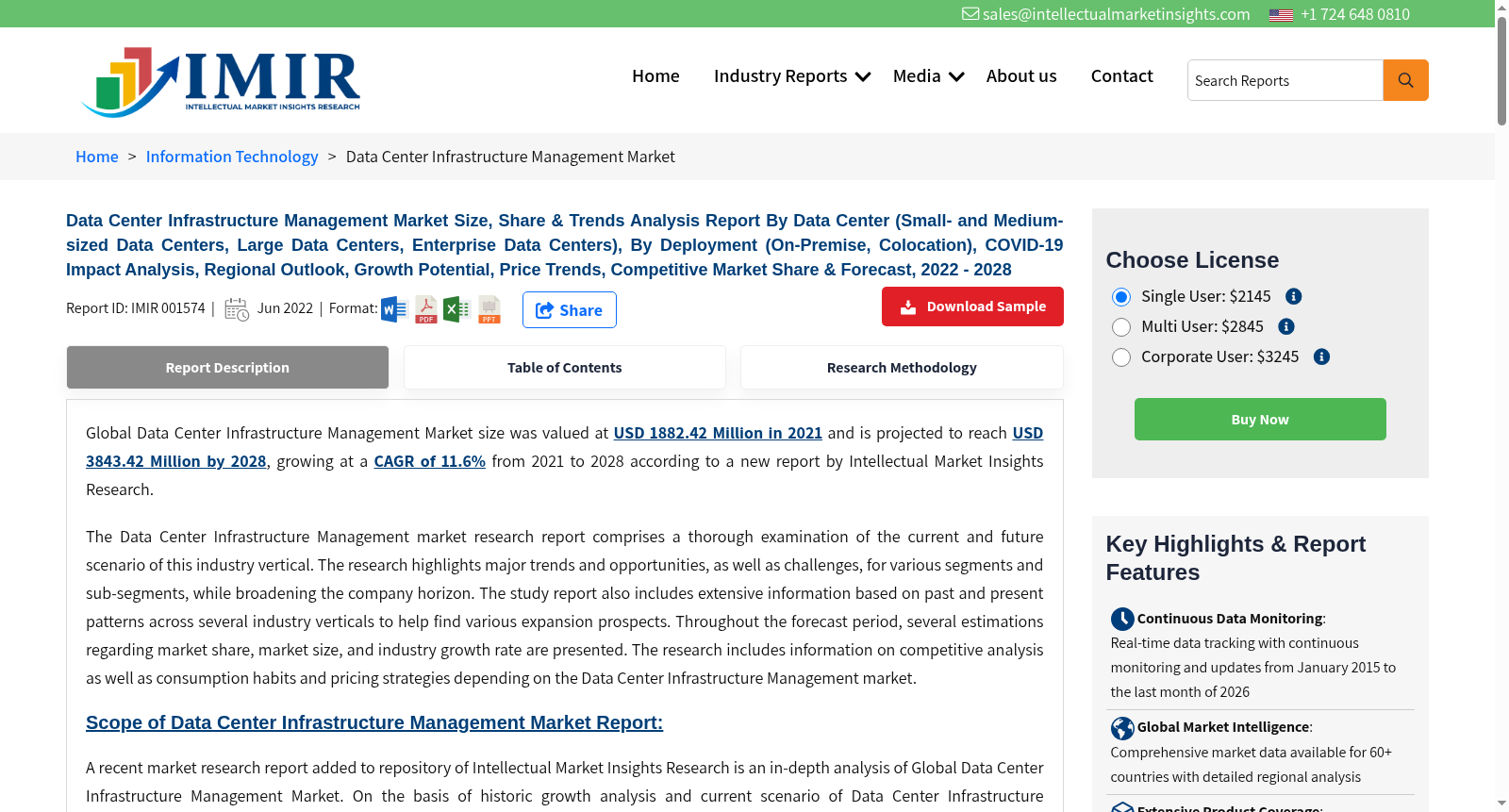Viewport: 1509px width, 812px height.
Task: Click the orange search magnifier button
Action: point(1405,80)
